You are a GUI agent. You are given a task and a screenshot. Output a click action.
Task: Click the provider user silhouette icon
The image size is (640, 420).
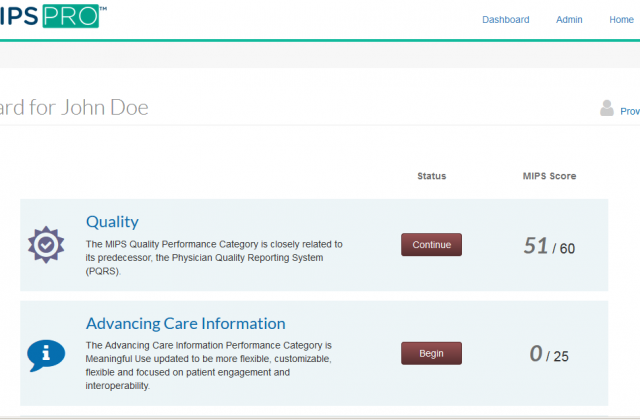[x=607, y=108]
